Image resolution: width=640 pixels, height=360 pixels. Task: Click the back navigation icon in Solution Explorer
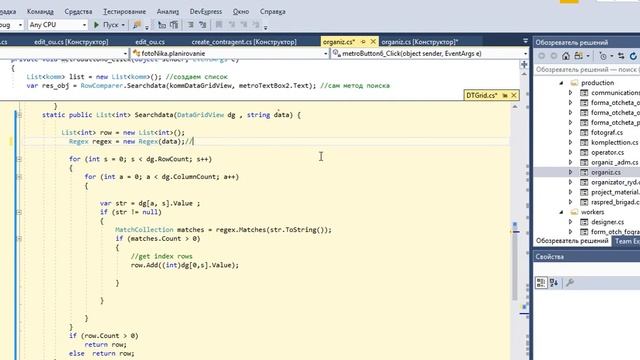[542, 56]
